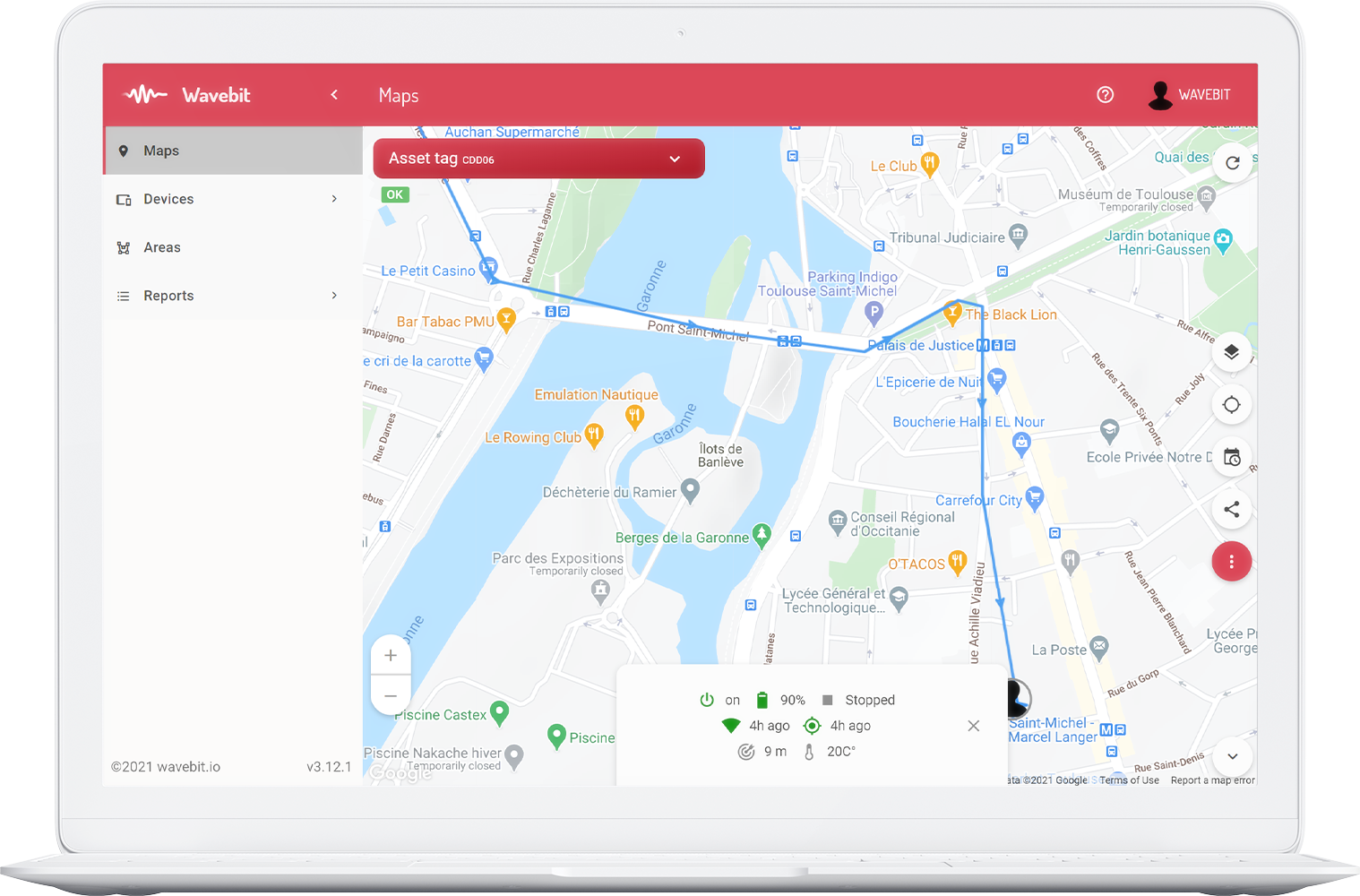Click the Conseil Régional d'Occitanie marker

[838, 521]
